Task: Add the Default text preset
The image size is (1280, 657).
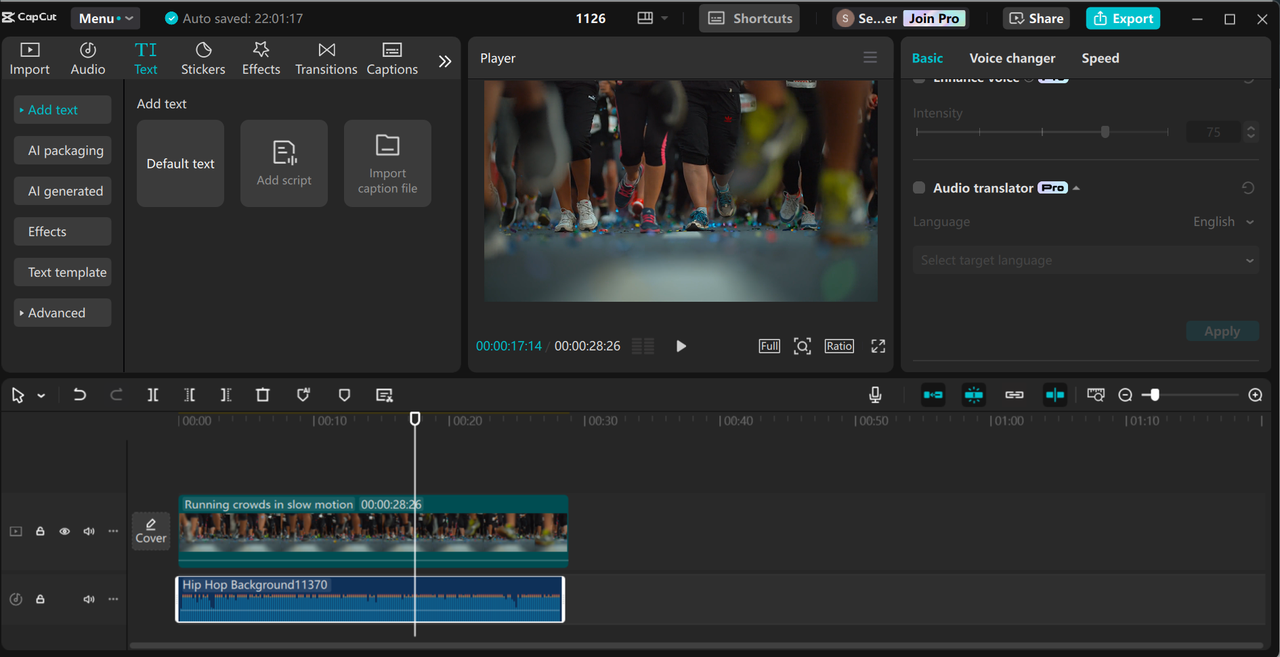Action: 180,164
